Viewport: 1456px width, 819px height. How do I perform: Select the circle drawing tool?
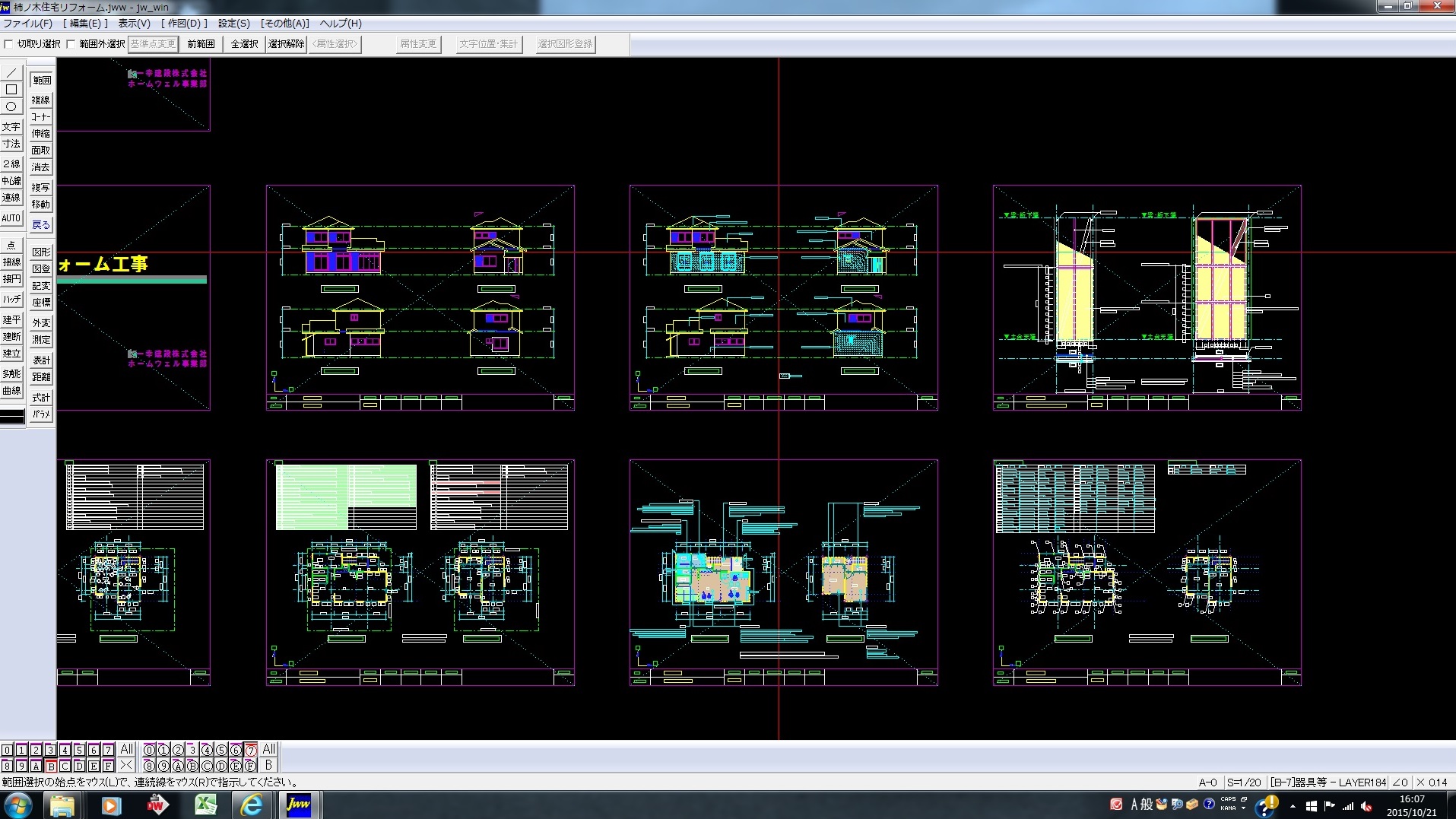click(x=11, y=107)
